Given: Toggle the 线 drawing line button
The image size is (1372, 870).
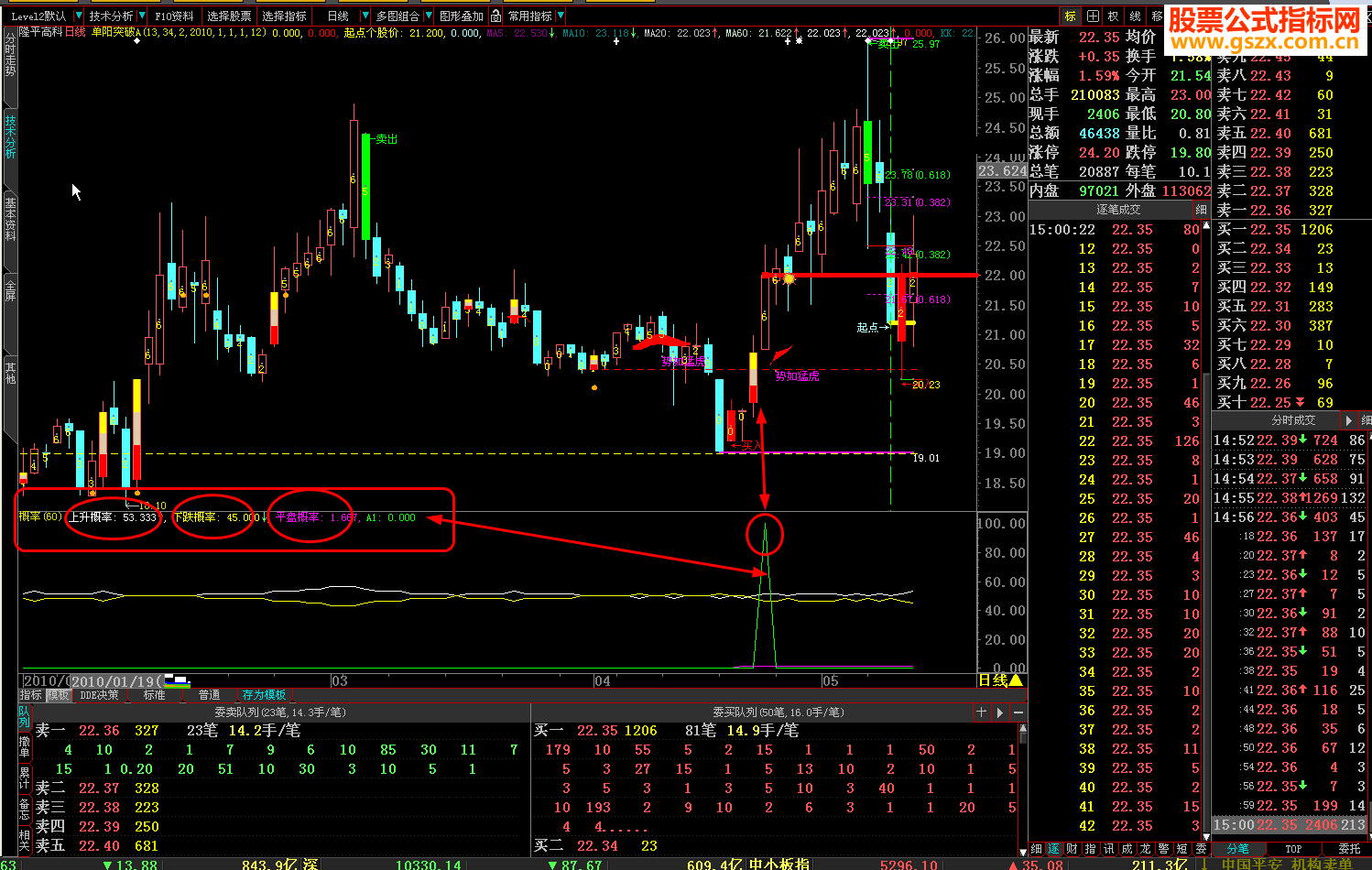Looking at the screenshot, I should tap(1135, 16).
